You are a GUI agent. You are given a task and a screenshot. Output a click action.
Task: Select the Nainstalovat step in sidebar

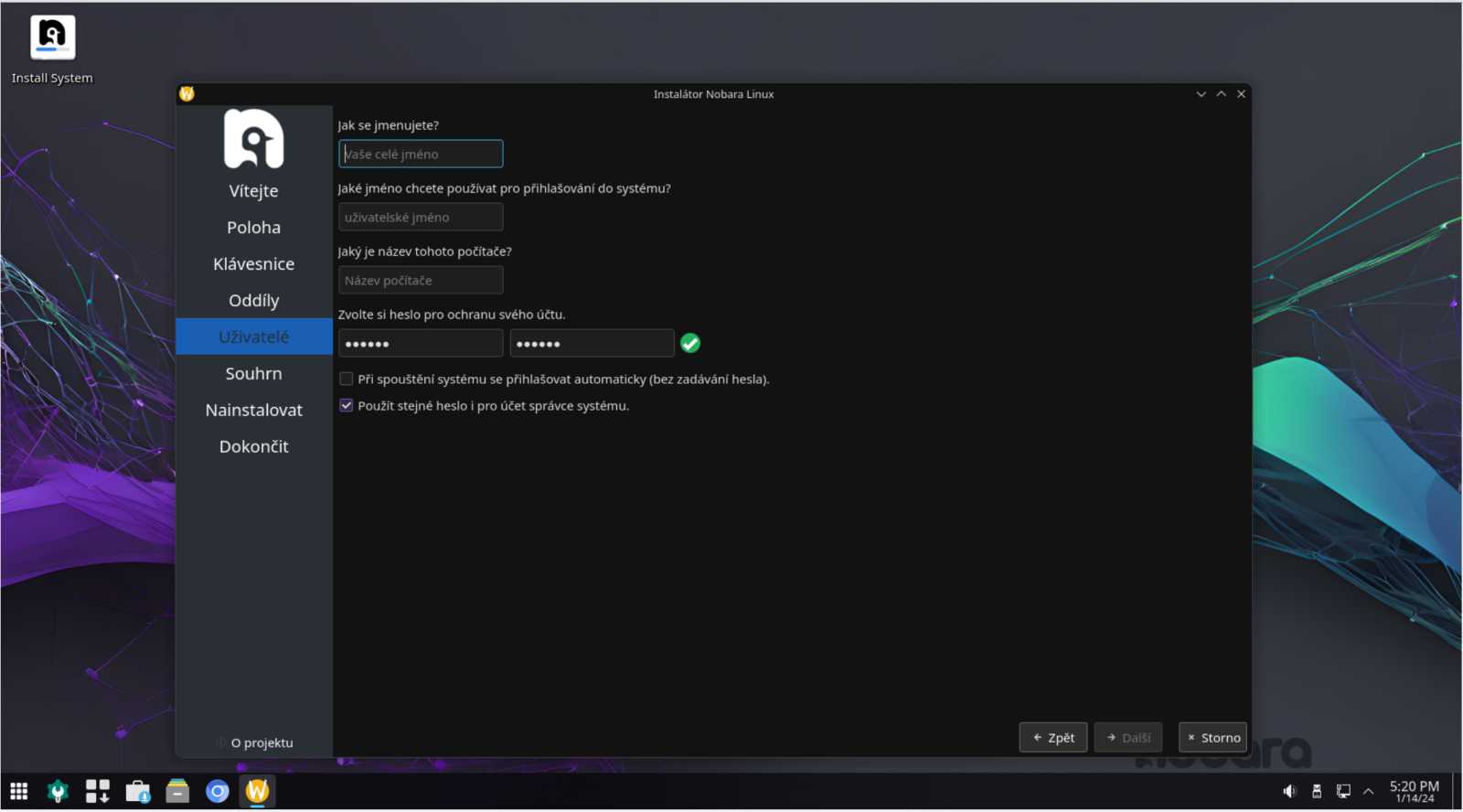click(x=254, y=410)
